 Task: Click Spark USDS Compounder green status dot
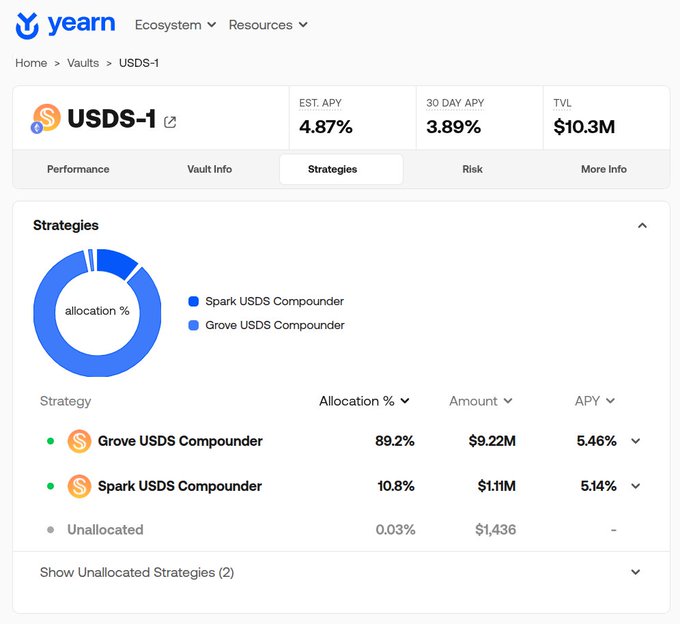(x=50, y=486)
